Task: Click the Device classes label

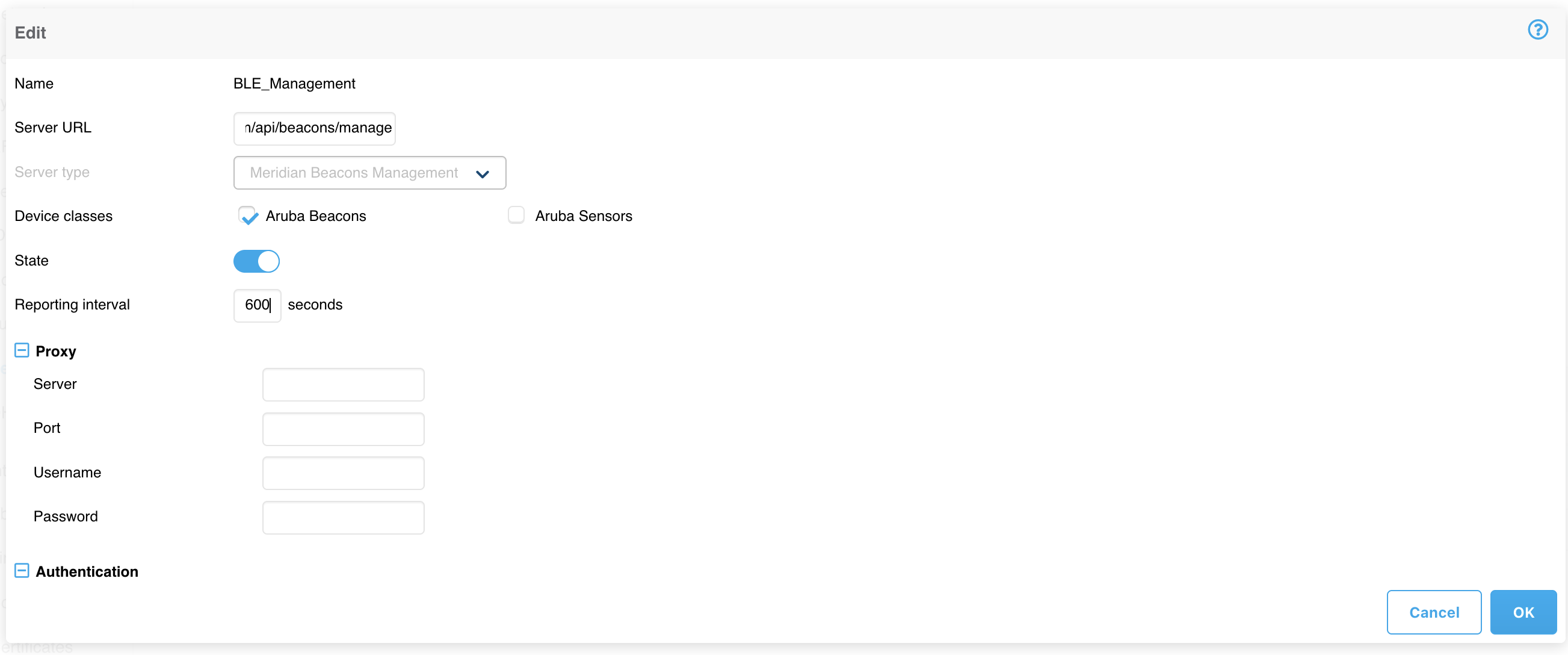Action: click(63, 216)
